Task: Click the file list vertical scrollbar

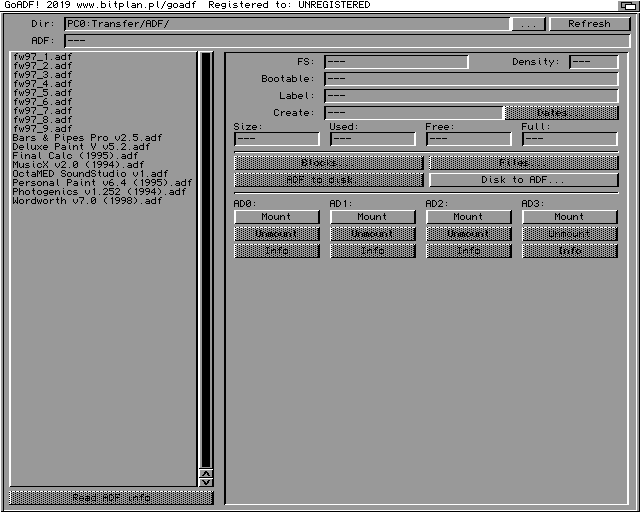Action: pyautogui.click(x=206, y=260)
